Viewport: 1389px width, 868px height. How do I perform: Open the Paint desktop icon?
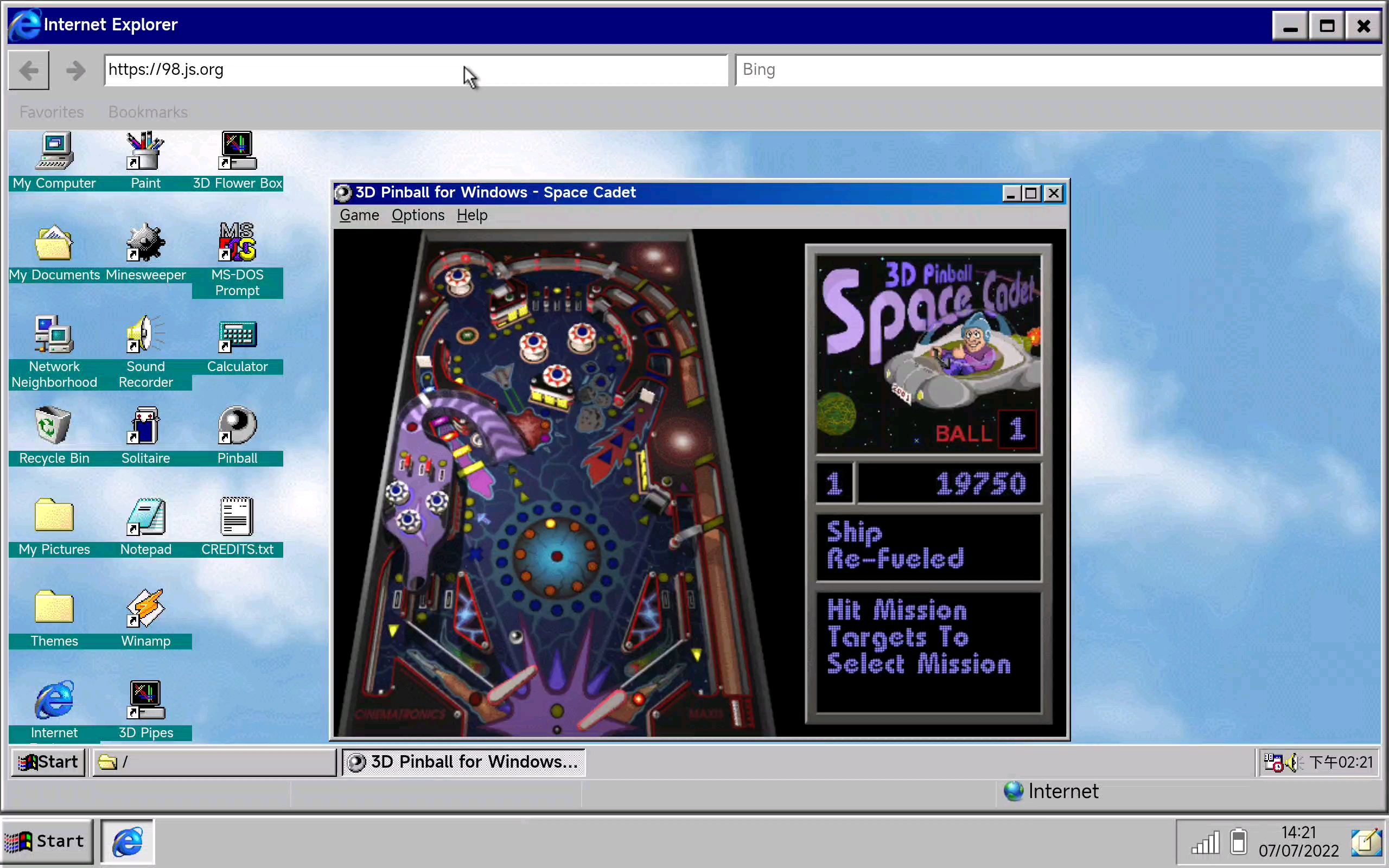pos(145,151)
